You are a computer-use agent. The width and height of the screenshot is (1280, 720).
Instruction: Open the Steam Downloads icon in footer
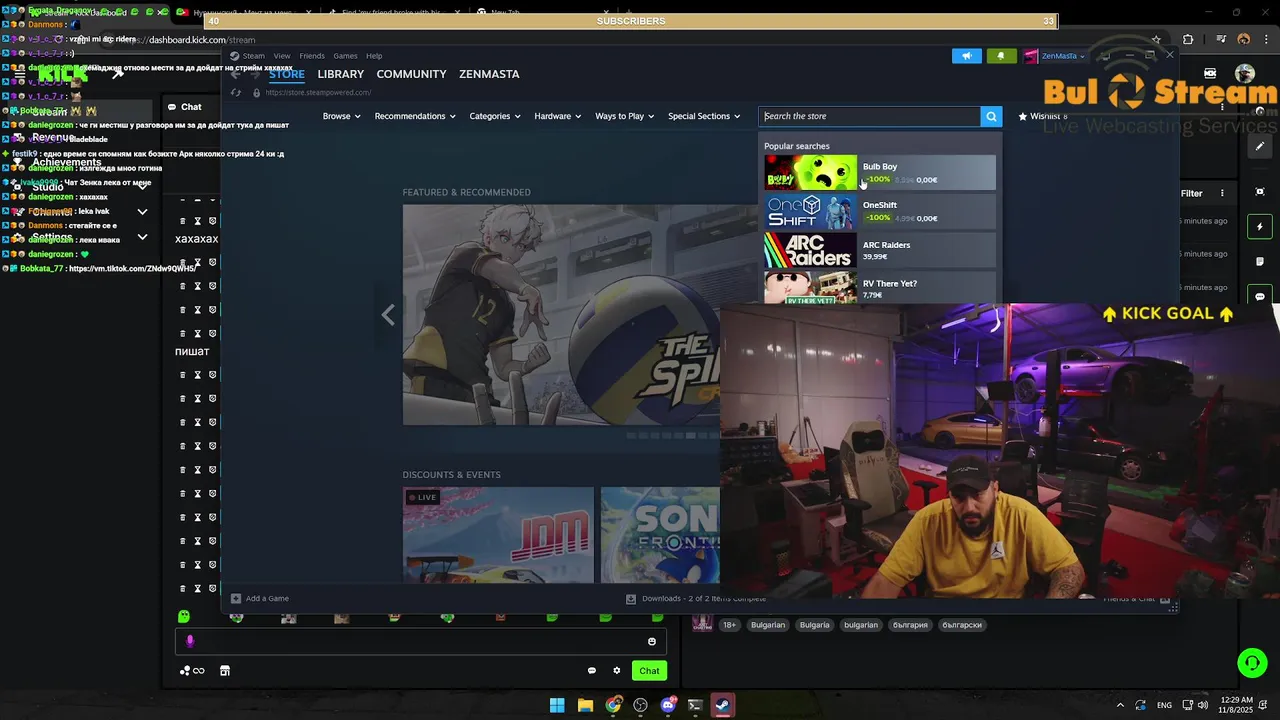pos(631,599)
